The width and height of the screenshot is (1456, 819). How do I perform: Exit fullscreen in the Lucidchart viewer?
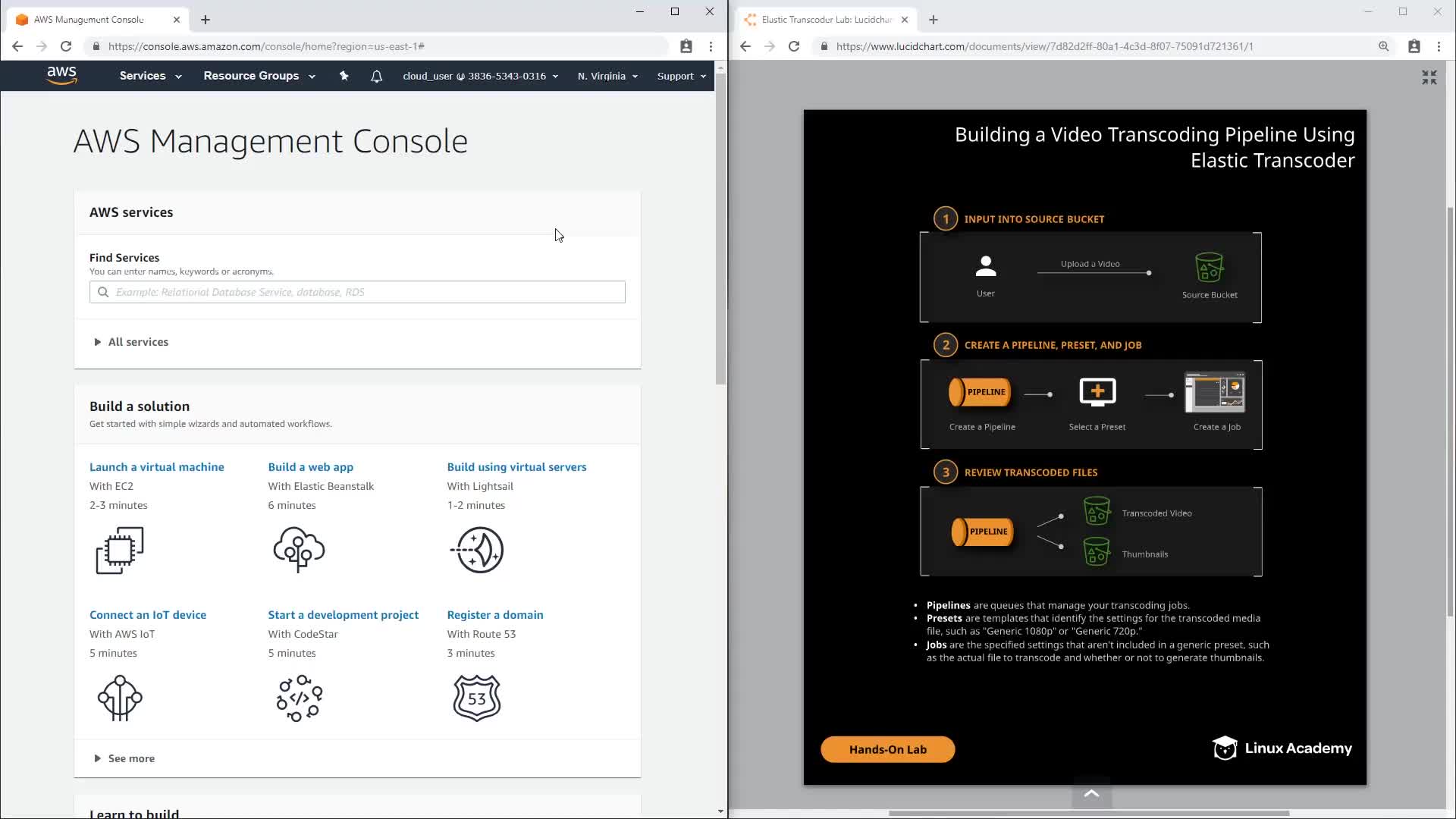click(x=1429, y=77)
